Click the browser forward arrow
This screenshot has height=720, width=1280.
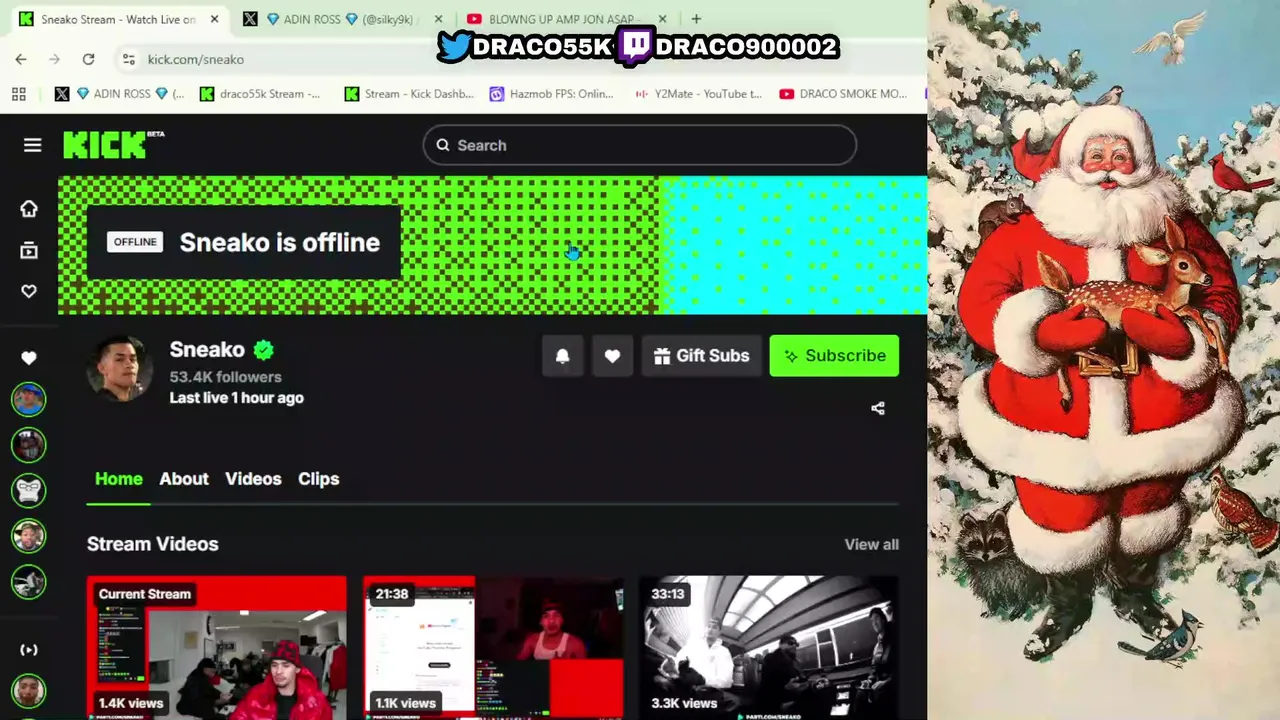pyautogui.click(x=55, y=59)
